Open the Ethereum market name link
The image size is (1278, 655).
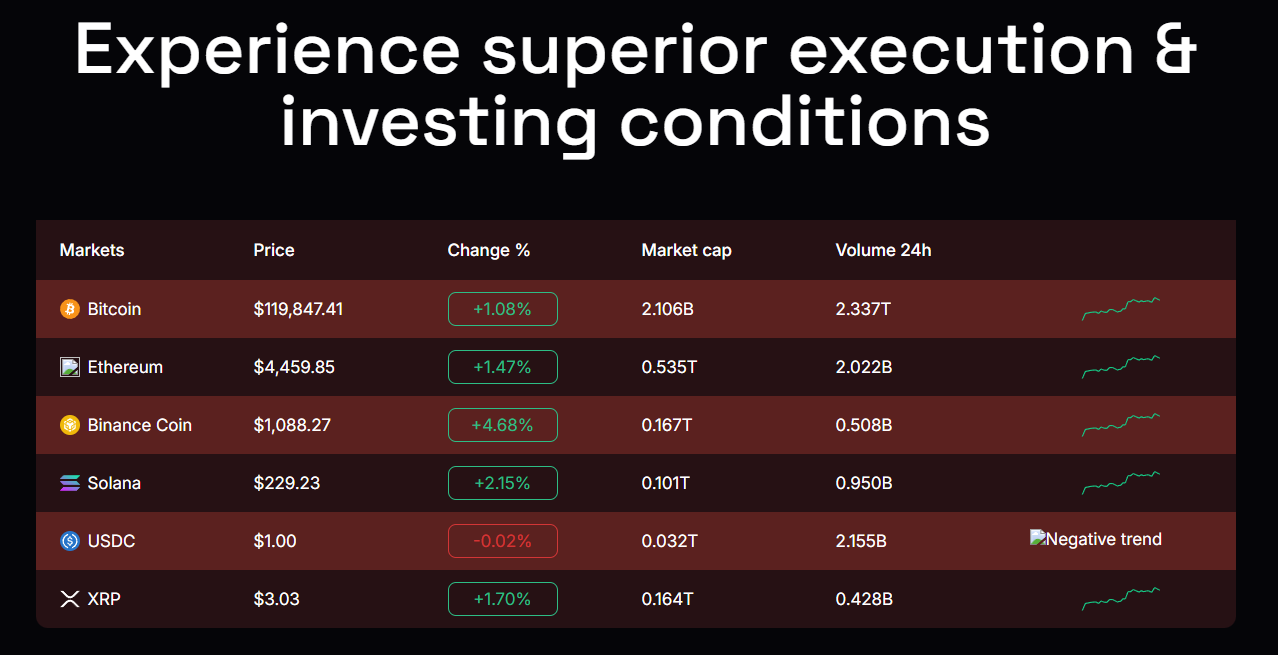pos(125,367)
